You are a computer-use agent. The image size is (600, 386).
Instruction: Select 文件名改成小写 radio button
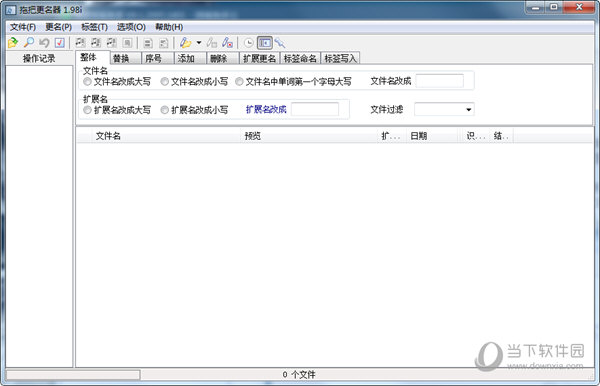[165, 81]
